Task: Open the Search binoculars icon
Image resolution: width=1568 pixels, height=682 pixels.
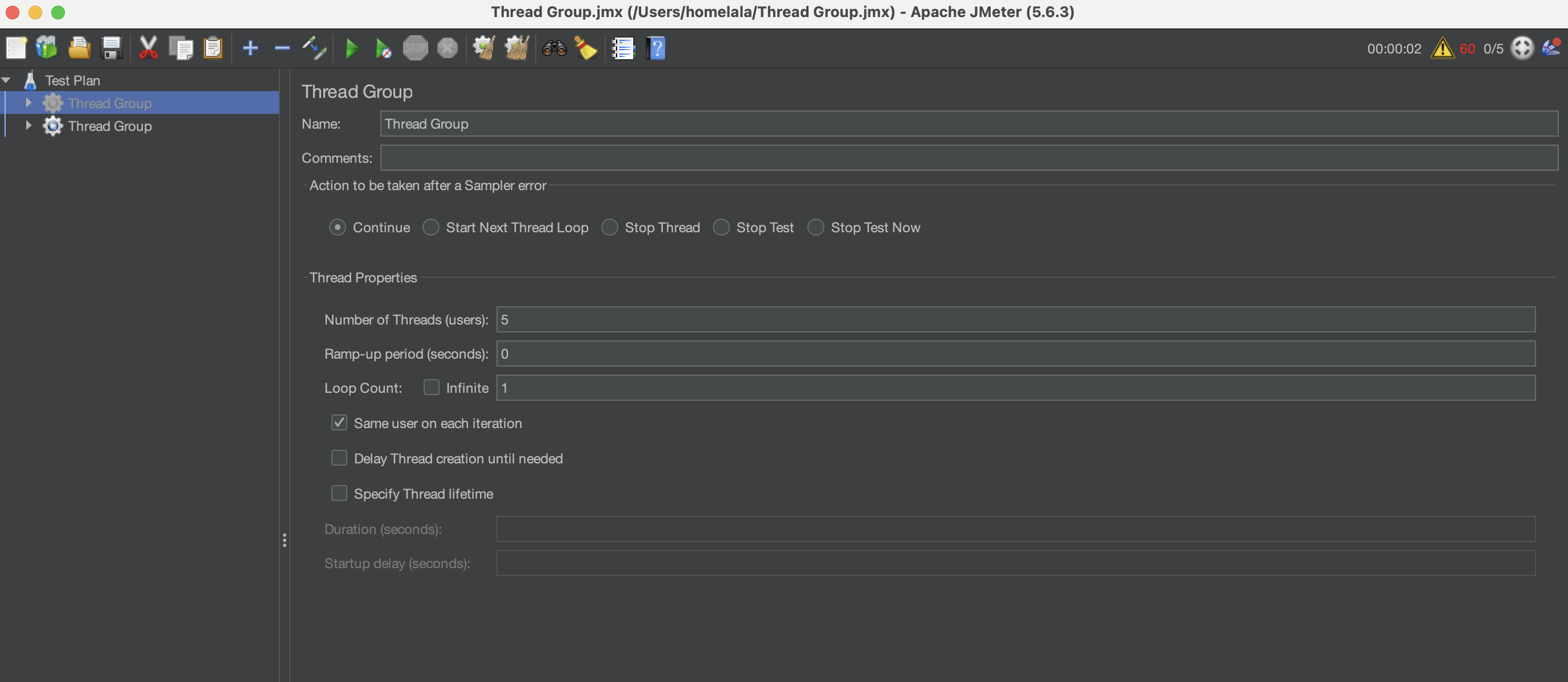Action: coord(554,48)
